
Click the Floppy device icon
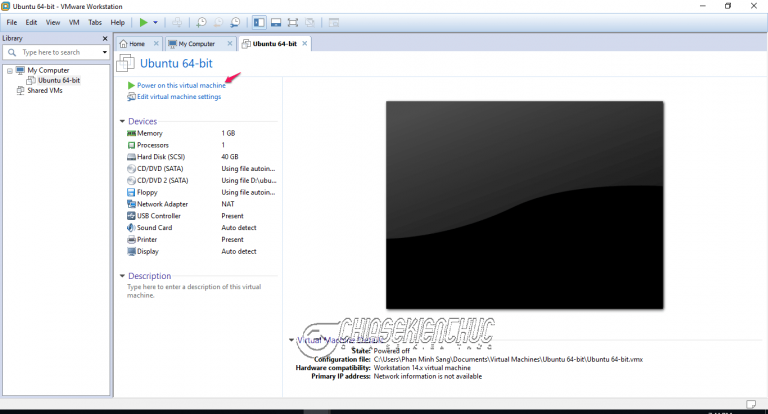[x=131, y=192]
